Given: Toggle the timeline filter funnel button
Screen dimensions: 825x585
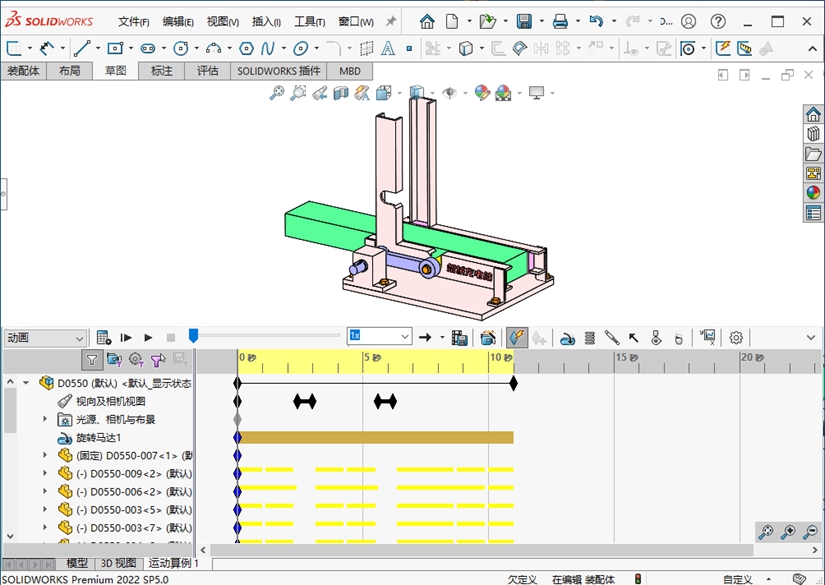Looking at the screenshot, I should pyautogui.click(x=92, y=360).
